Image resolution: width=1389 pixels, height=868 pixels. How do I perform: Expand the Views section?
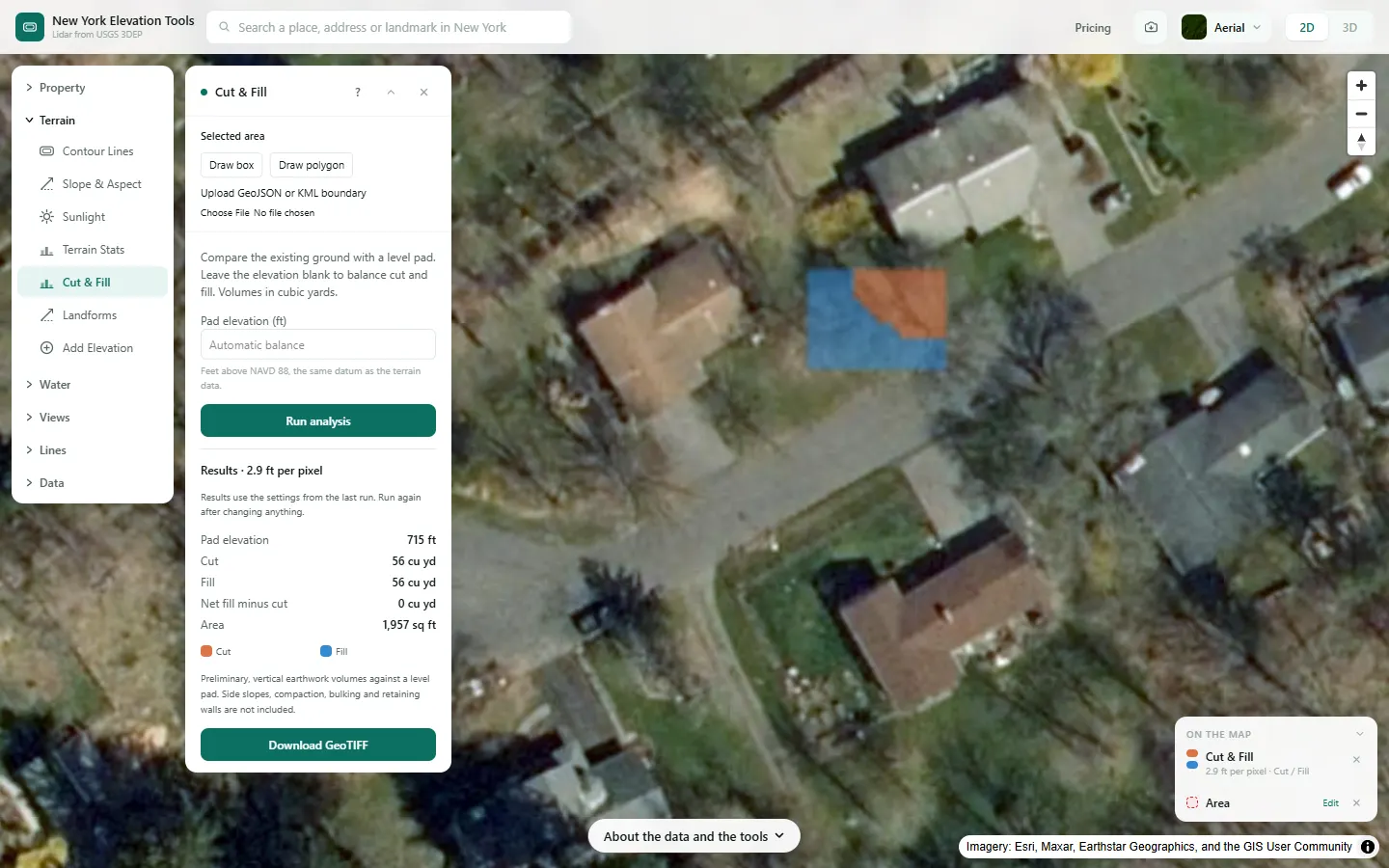(93, 418)
